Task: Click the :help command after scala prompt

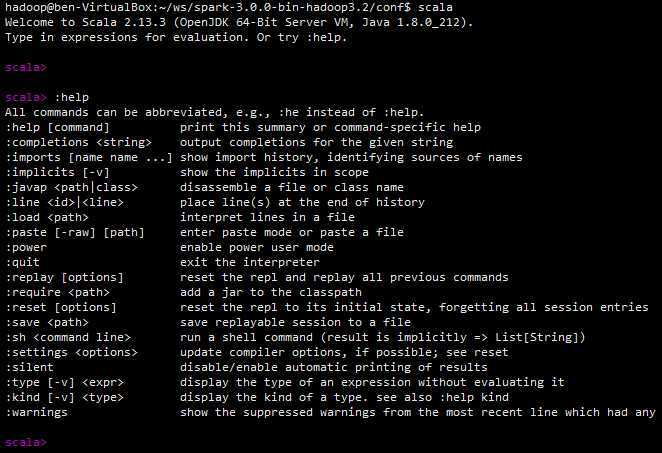Action: point(72,97)
